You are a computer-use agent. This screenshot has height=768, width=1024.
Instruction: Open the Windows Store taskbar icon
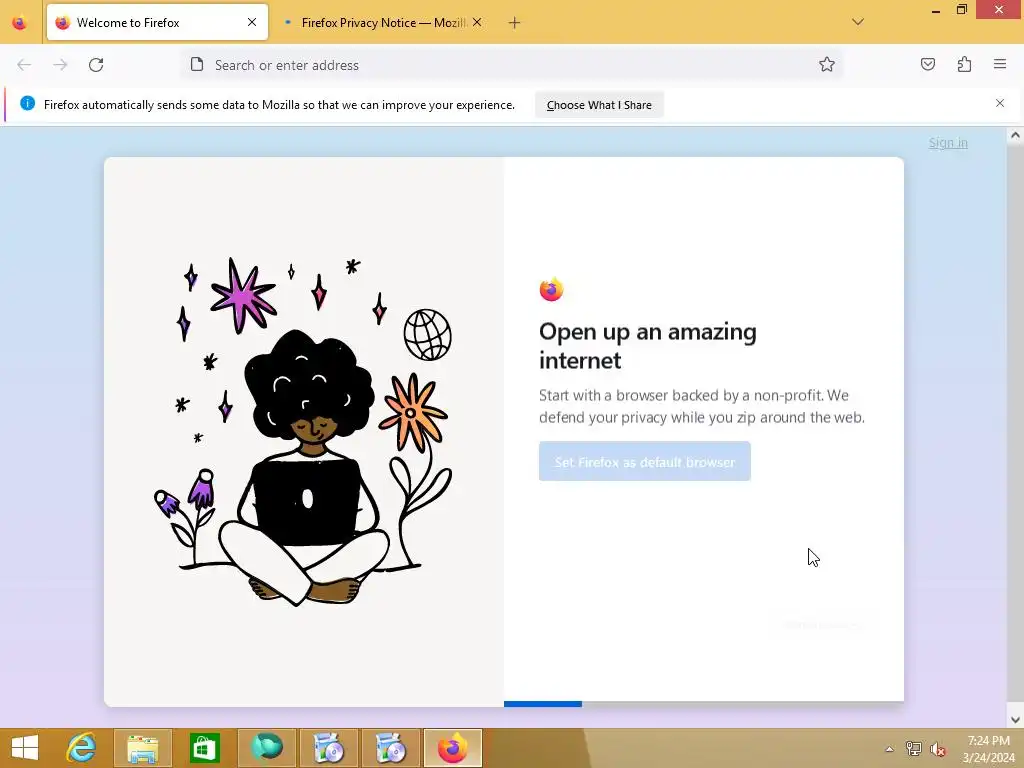tap(204, 748)
